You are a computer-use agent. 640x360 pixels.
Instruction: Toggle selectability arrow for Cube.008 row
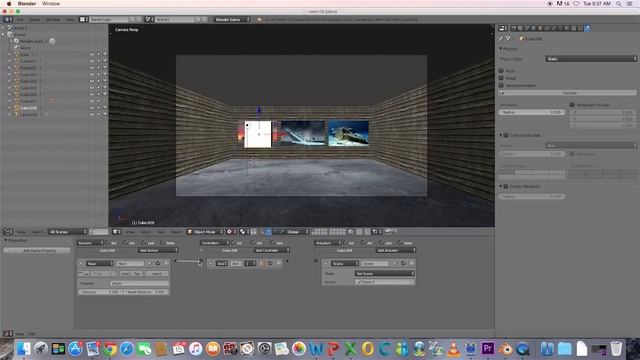click(98, 108)
